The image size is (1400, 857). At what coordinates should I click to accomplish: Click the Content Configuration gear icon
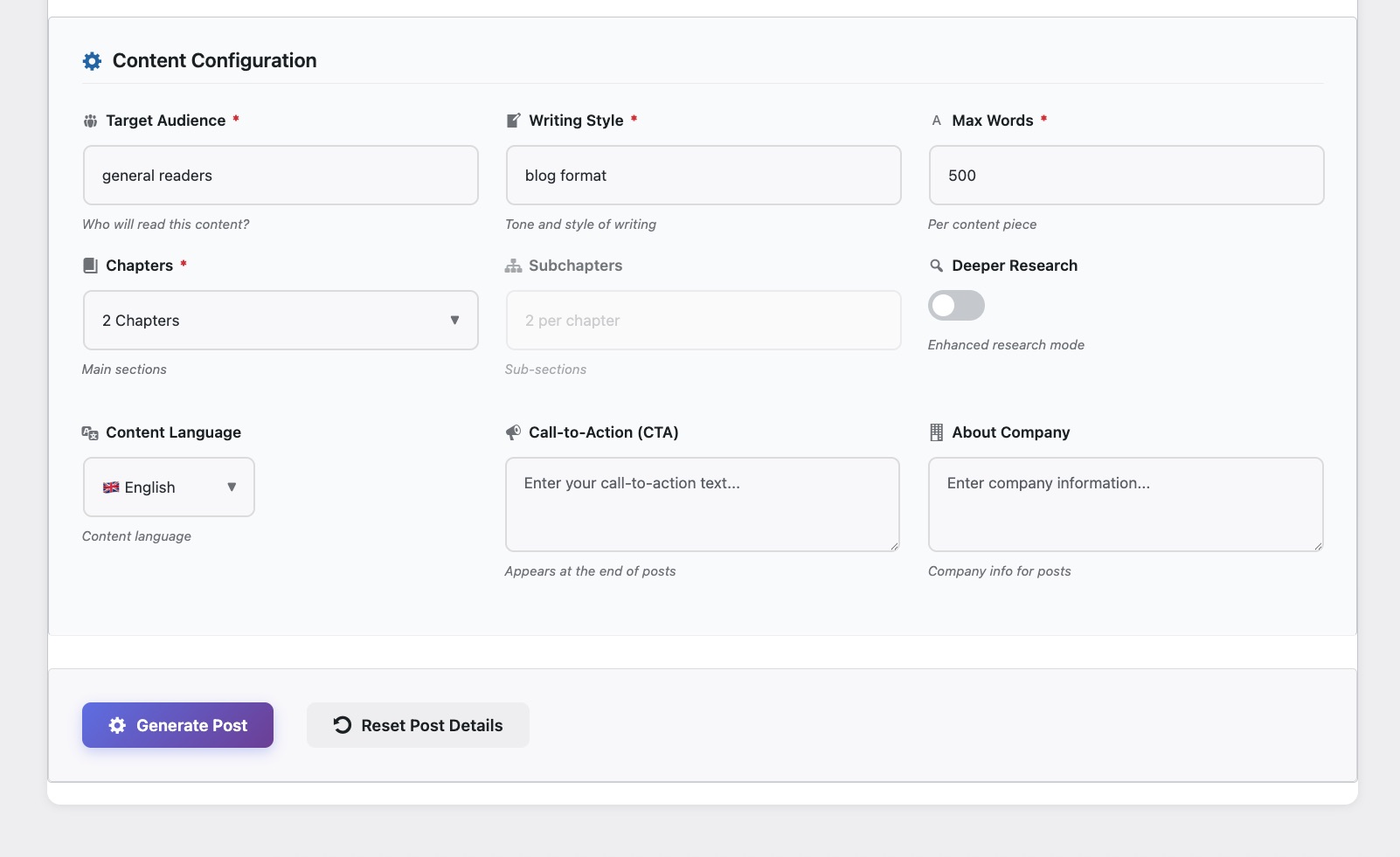pyautogui.click(x=92, y=61)
